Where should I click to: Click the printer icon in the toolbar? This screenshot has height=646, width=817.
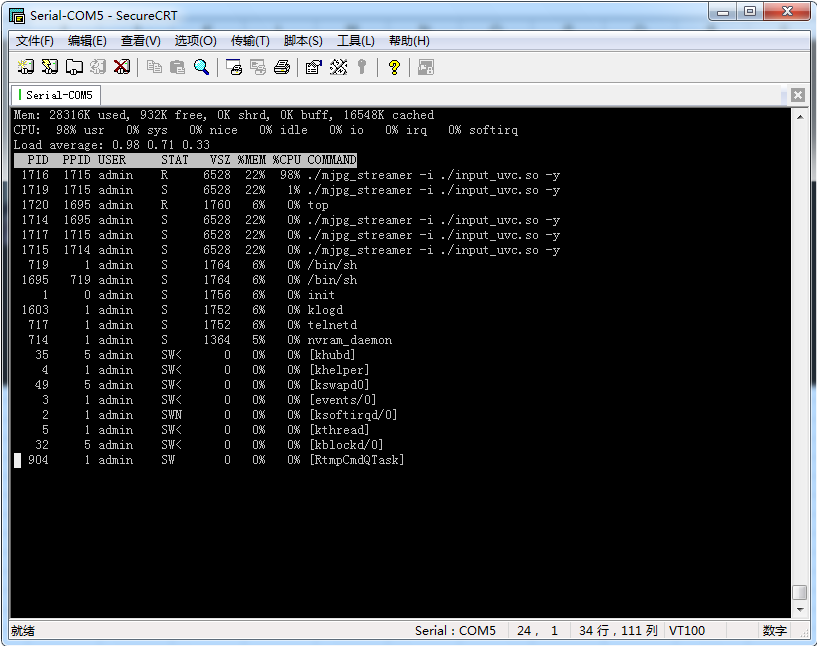pos(282,67)
